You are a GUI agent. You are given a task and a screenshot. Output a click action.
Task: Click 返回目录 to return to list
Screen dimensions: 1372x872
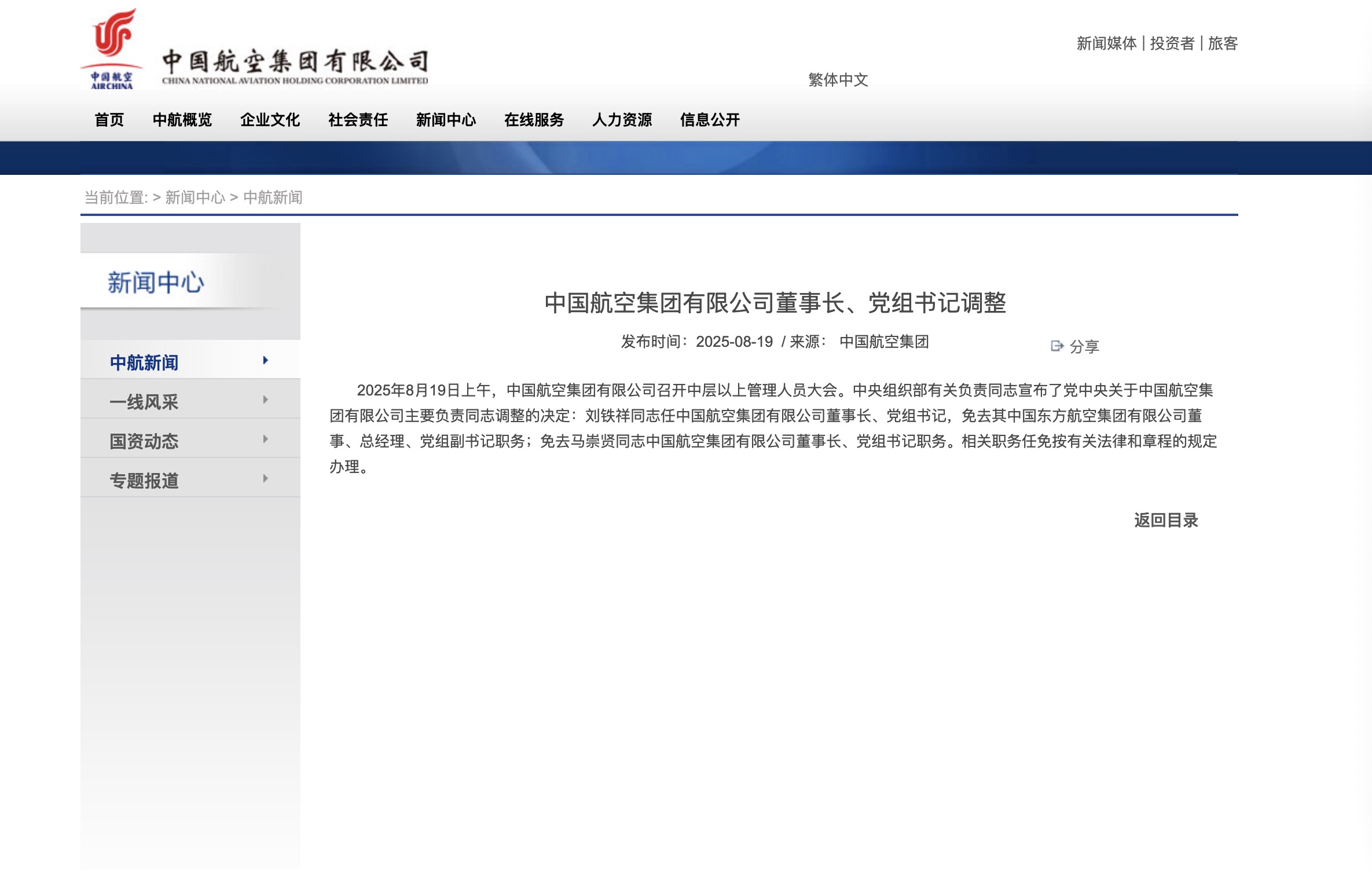click(x=1165, y=521)
